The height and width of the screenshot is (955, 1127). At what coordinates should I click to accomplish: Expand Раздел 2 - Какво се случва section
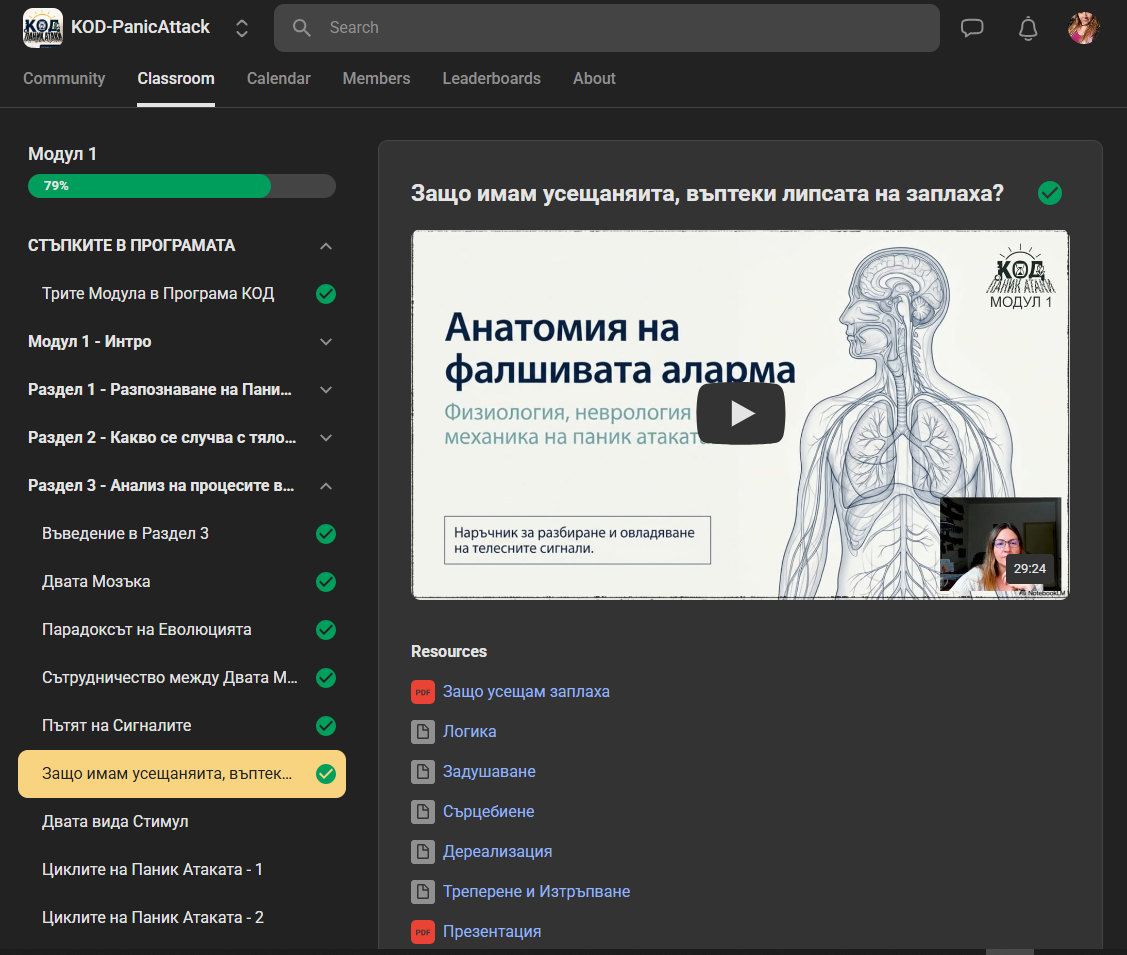click(326, 438)
